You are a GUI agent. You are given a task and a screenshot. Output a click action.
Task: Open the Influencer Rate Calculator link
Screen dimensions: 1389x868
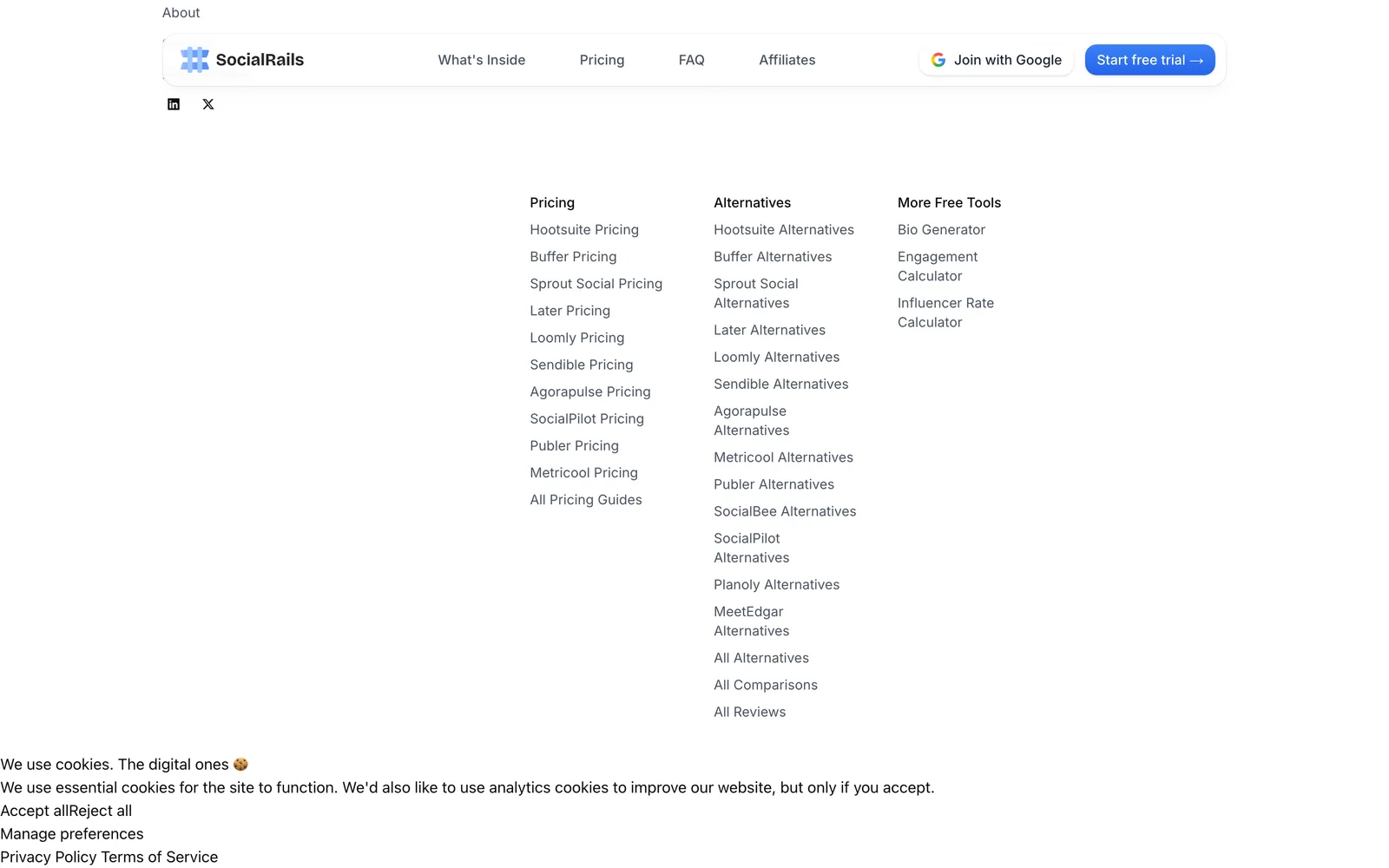click(946, 312)
